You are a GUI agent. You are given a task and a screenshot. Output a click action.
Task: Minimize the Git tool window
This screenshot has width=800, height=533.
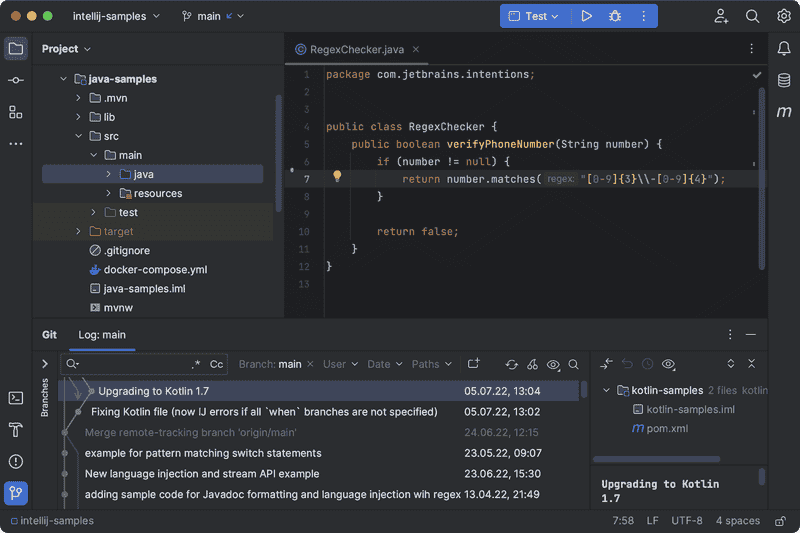point(751,335)
